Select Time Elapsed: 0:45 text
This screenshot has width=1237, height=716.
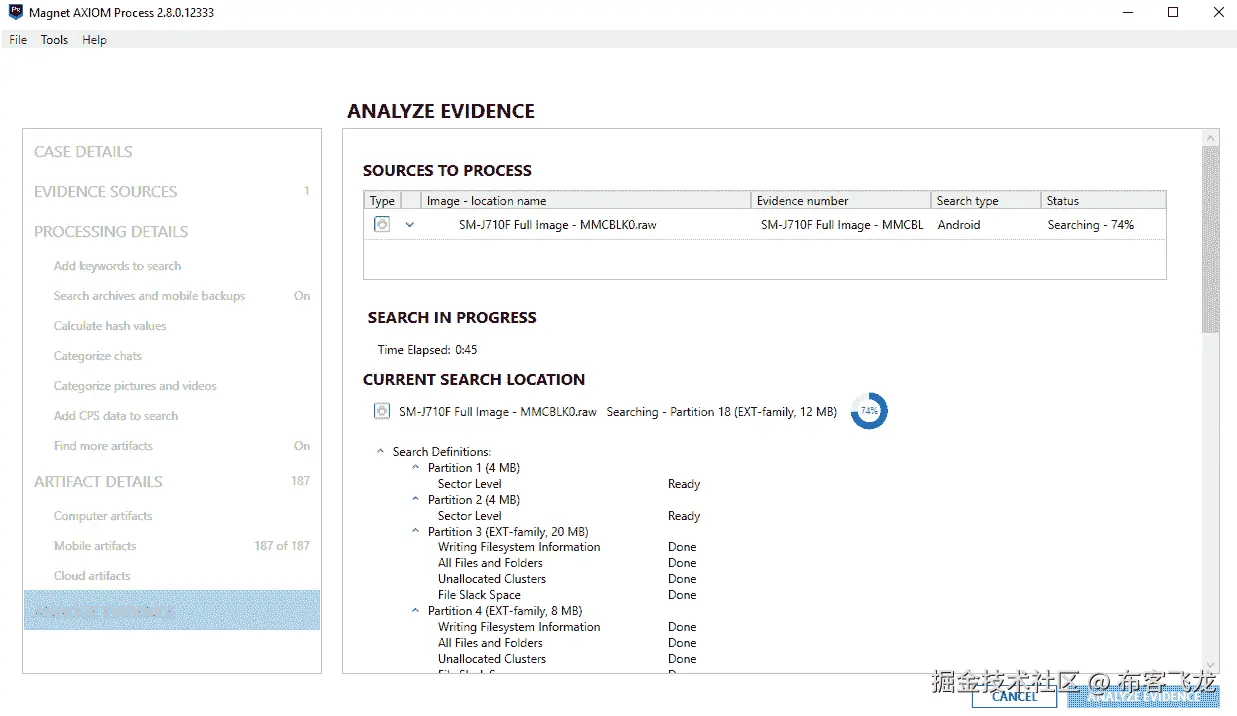point(427,350)
